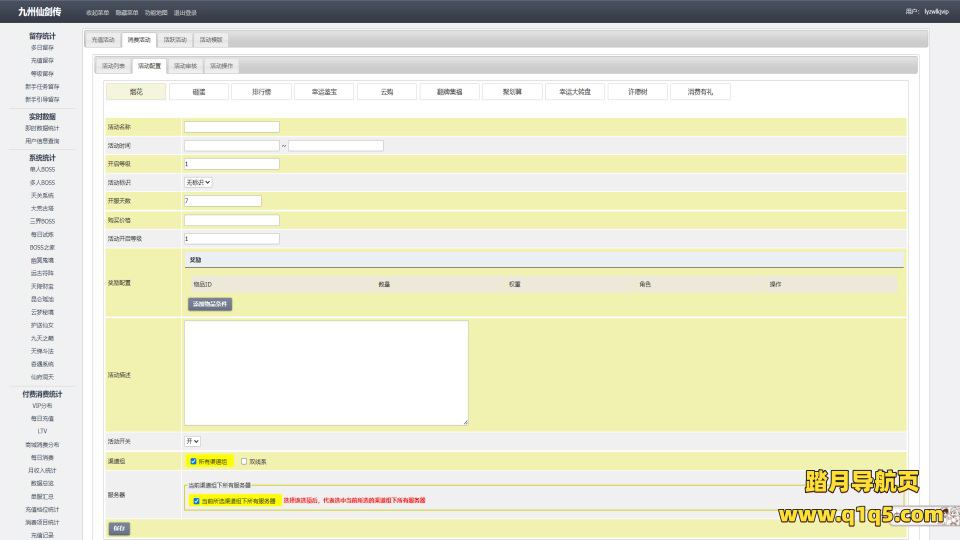Click 退出登录 in the top bar

185,12
